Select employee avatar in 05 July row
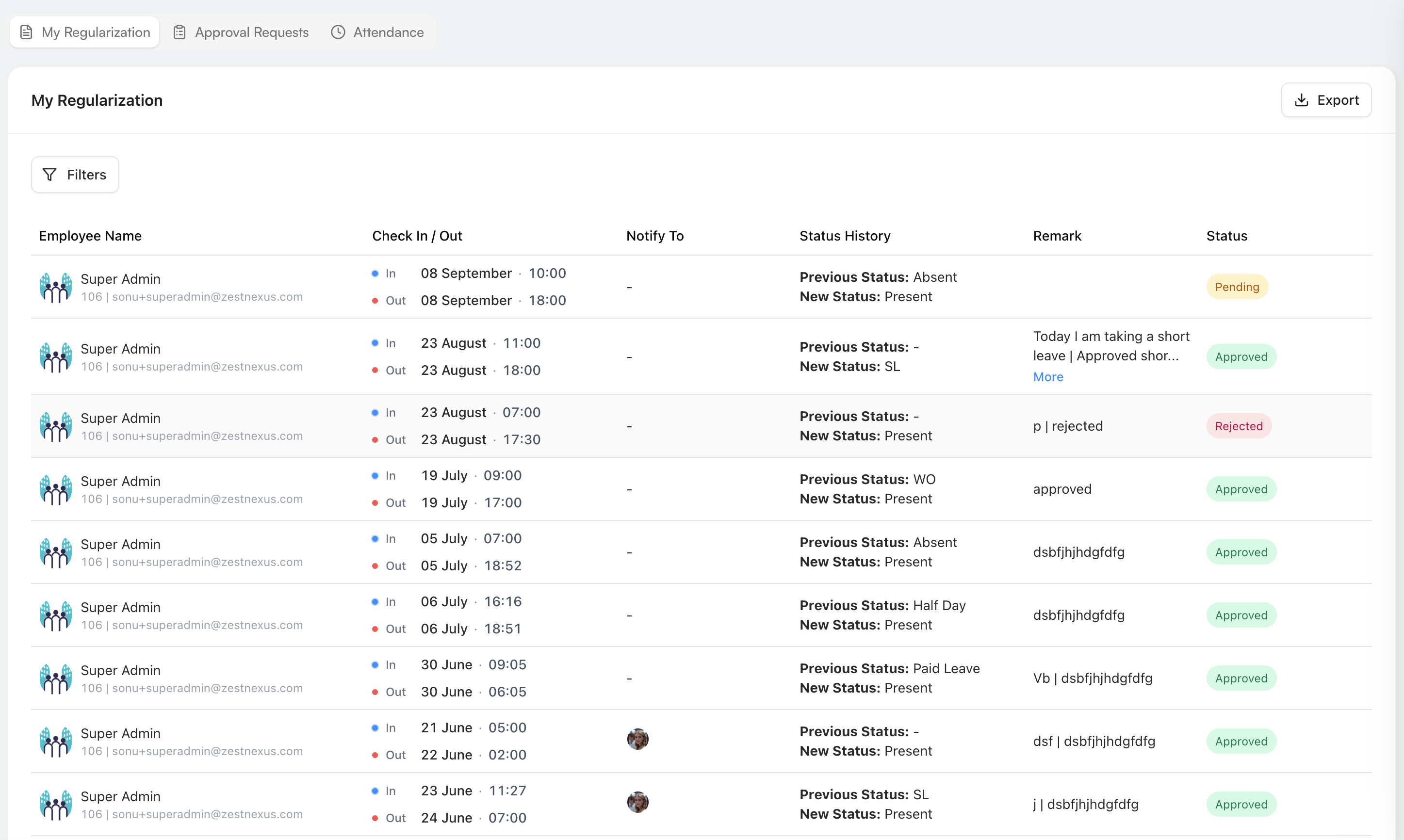Viewport: 1404px width, 840px height. point(55,552)
